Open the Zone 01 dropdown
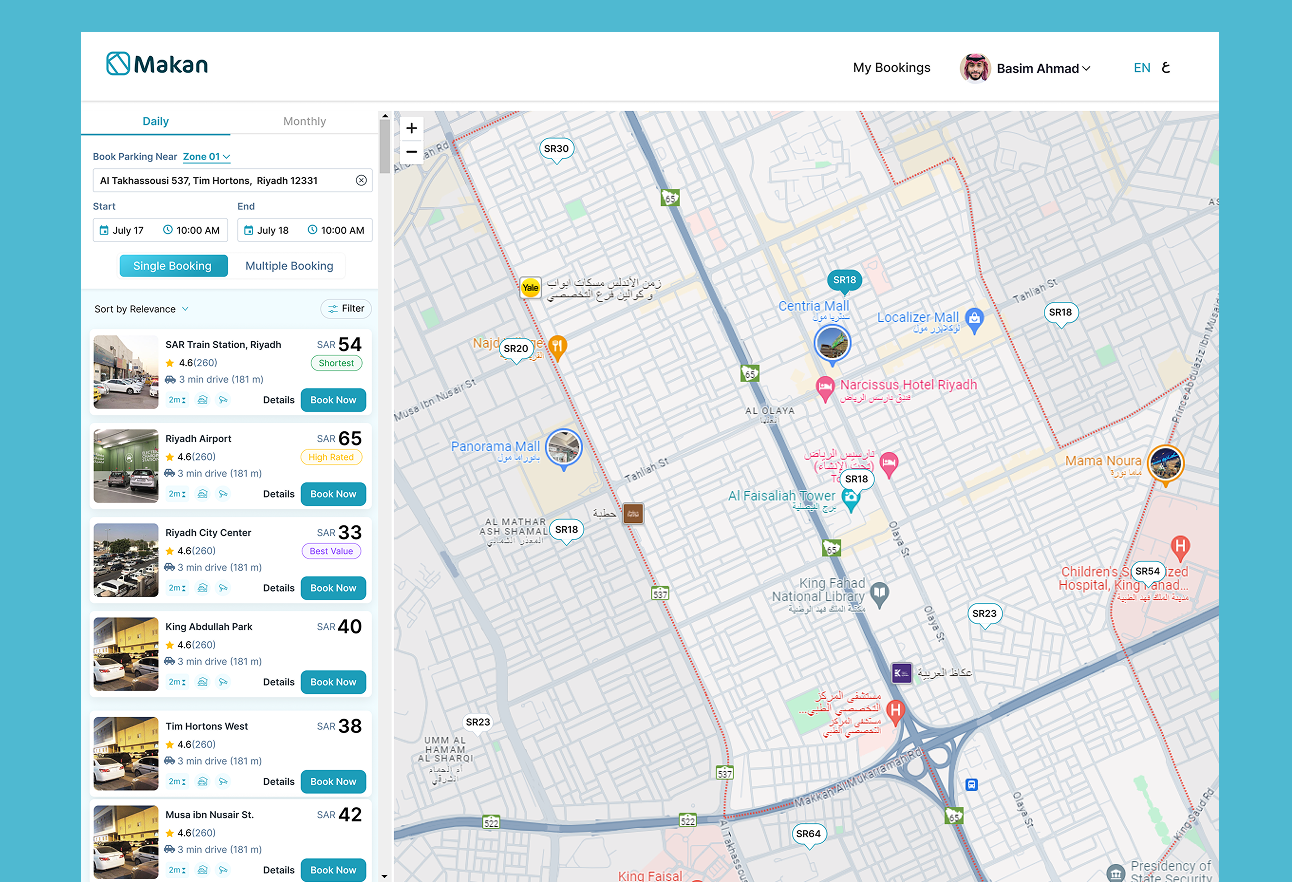 click(x=206, y=157)
